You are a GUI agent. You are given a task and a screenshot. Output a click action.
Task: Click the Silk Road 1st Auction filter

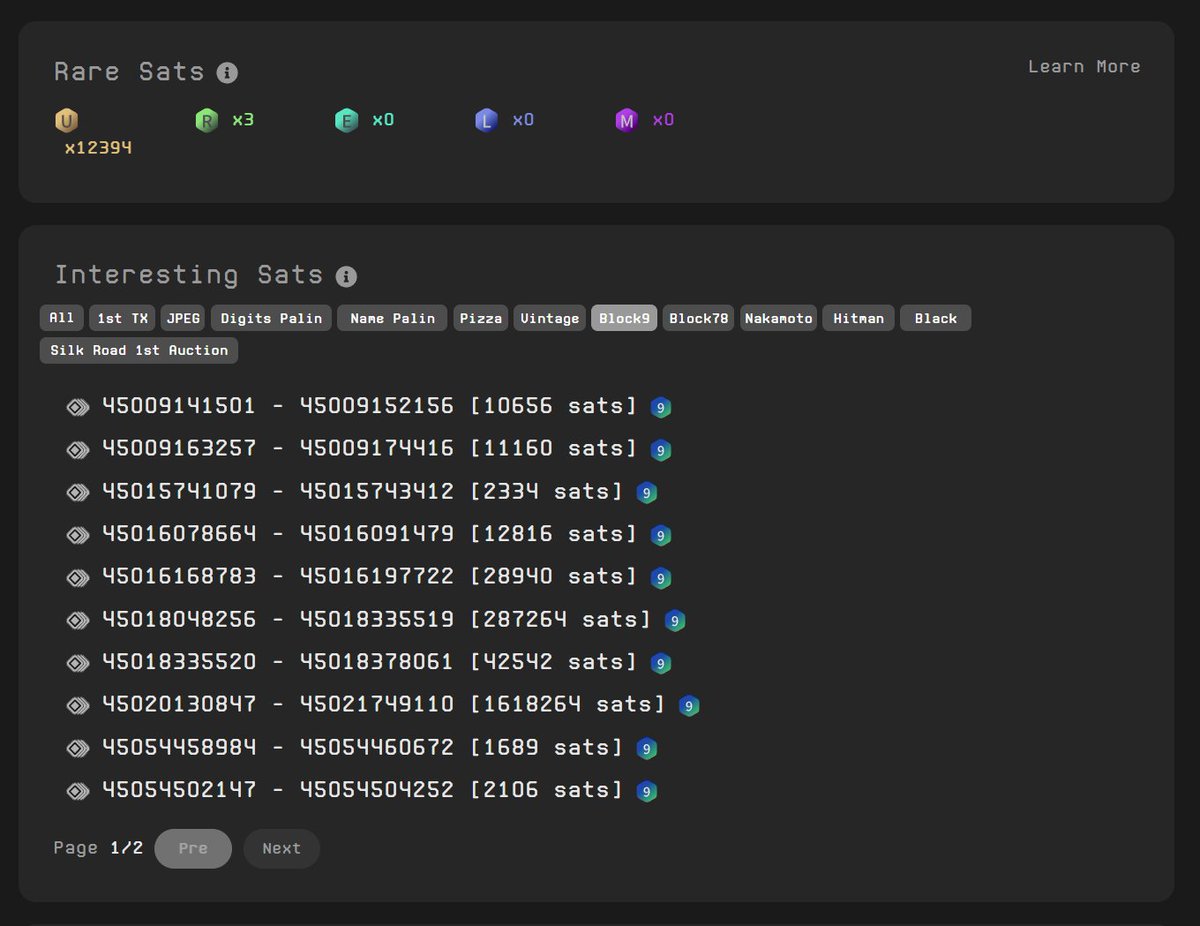138,351
